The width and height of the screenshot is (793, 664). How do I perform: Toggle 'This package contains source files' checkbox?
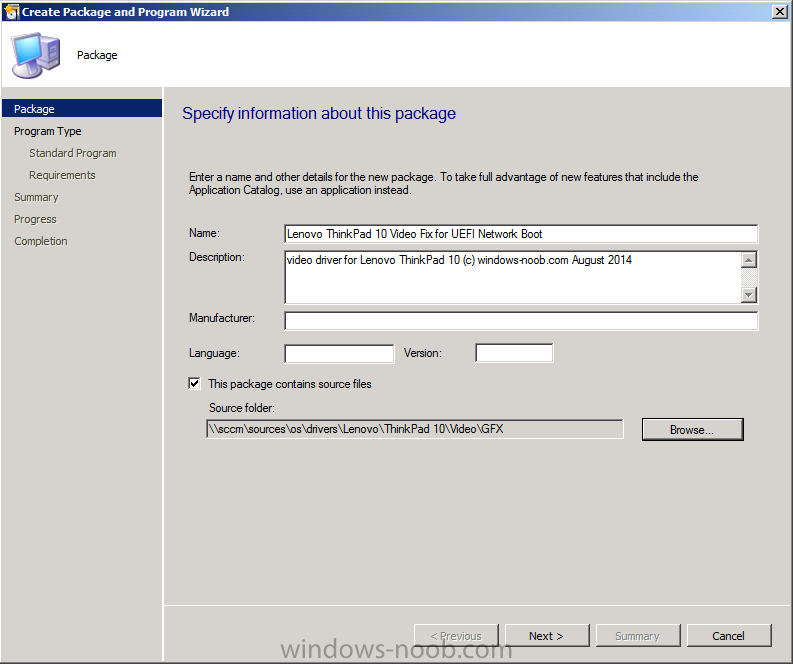(194, 383)
